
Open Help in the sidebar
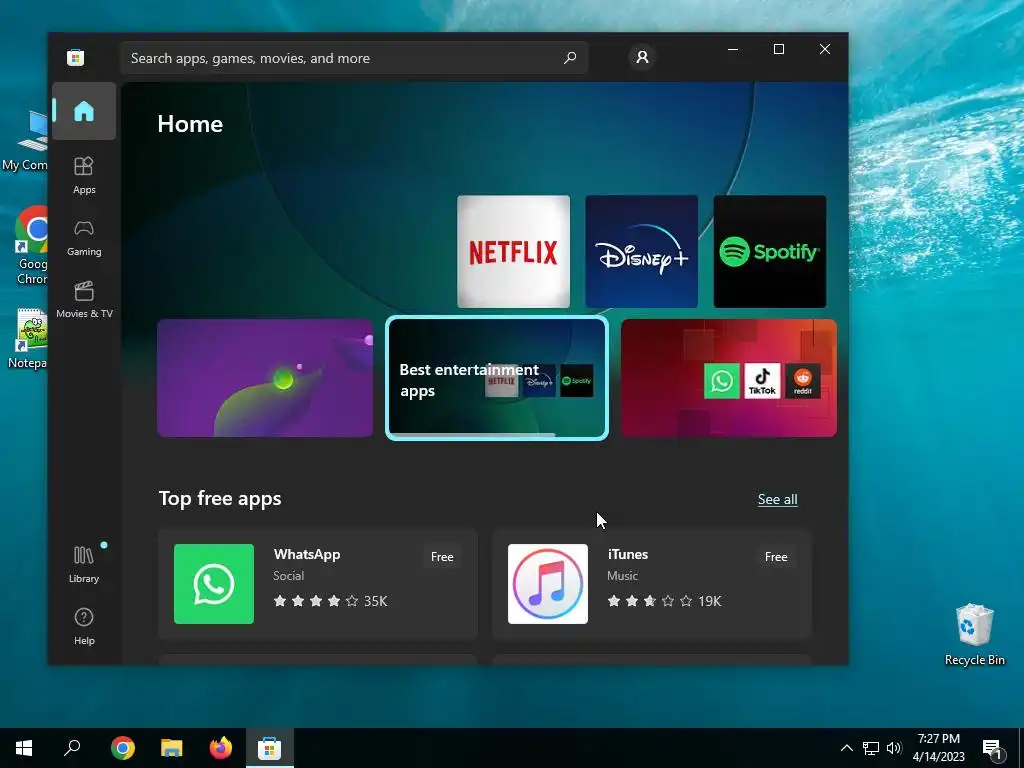tap(84, 626)
